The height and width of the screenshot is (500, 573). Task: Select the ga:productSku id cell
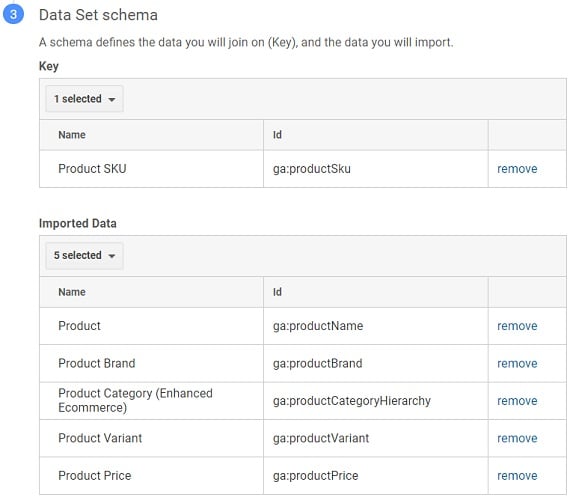click(376, 169)
